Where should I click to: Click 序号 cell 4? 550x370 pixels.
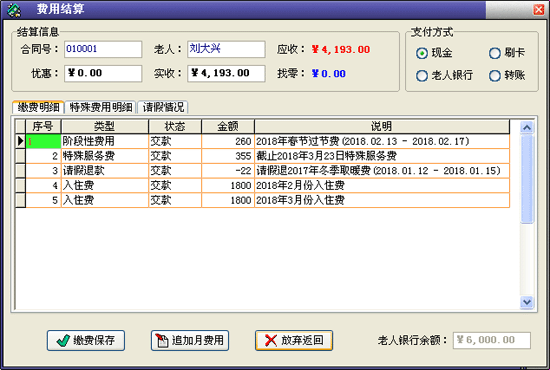(43, 186)
